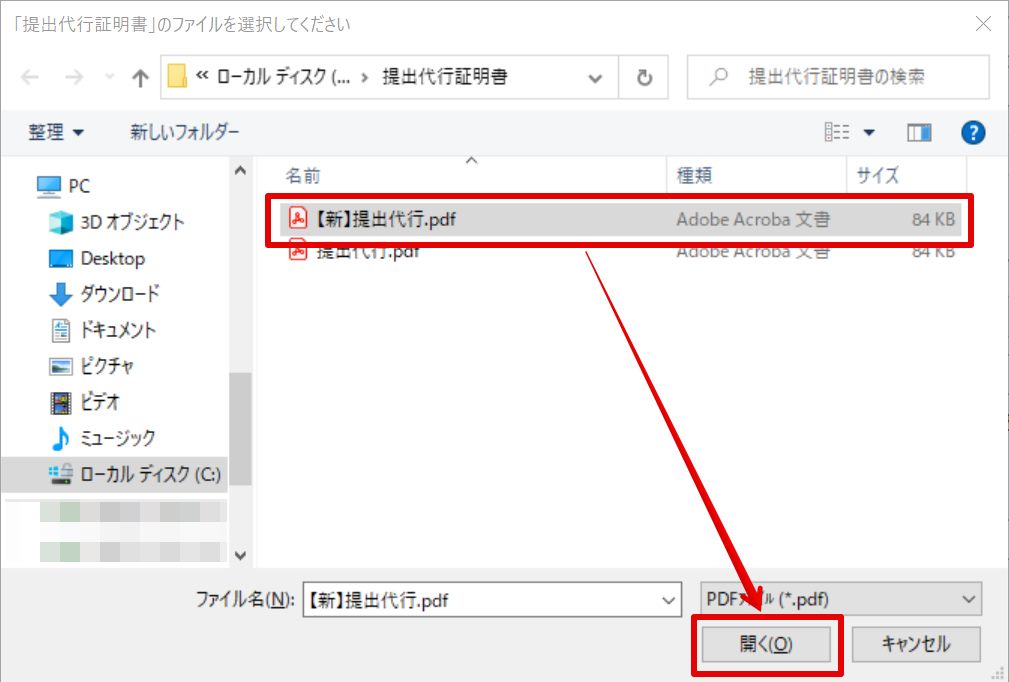Click the navigation pane scrollbar thumb
The height and width of the screenshot is (682, 1009).
[x=241, y=429]
